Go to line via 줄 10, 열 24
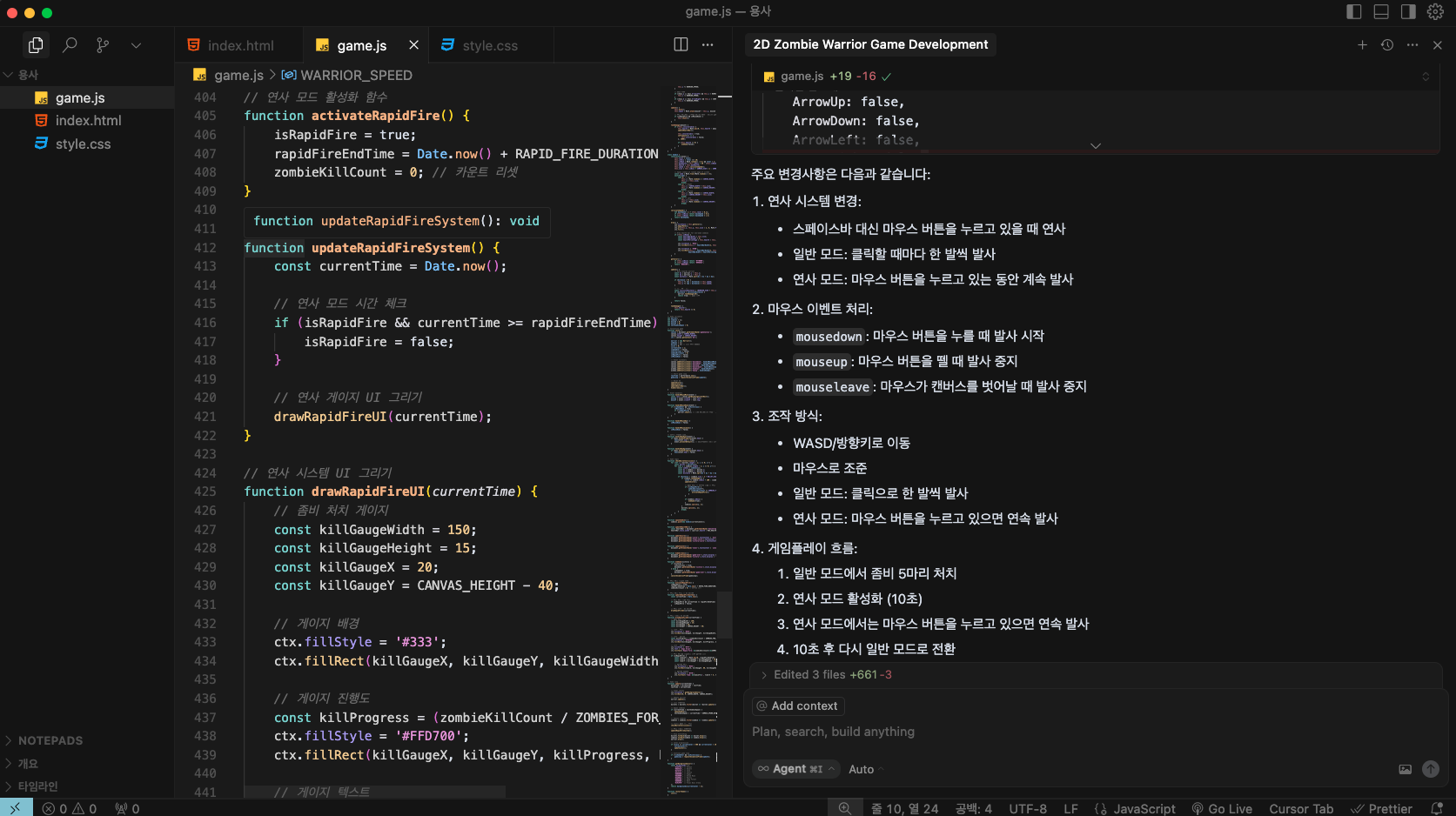Viewport: 1456px width, 816px height. click(905, 808)
